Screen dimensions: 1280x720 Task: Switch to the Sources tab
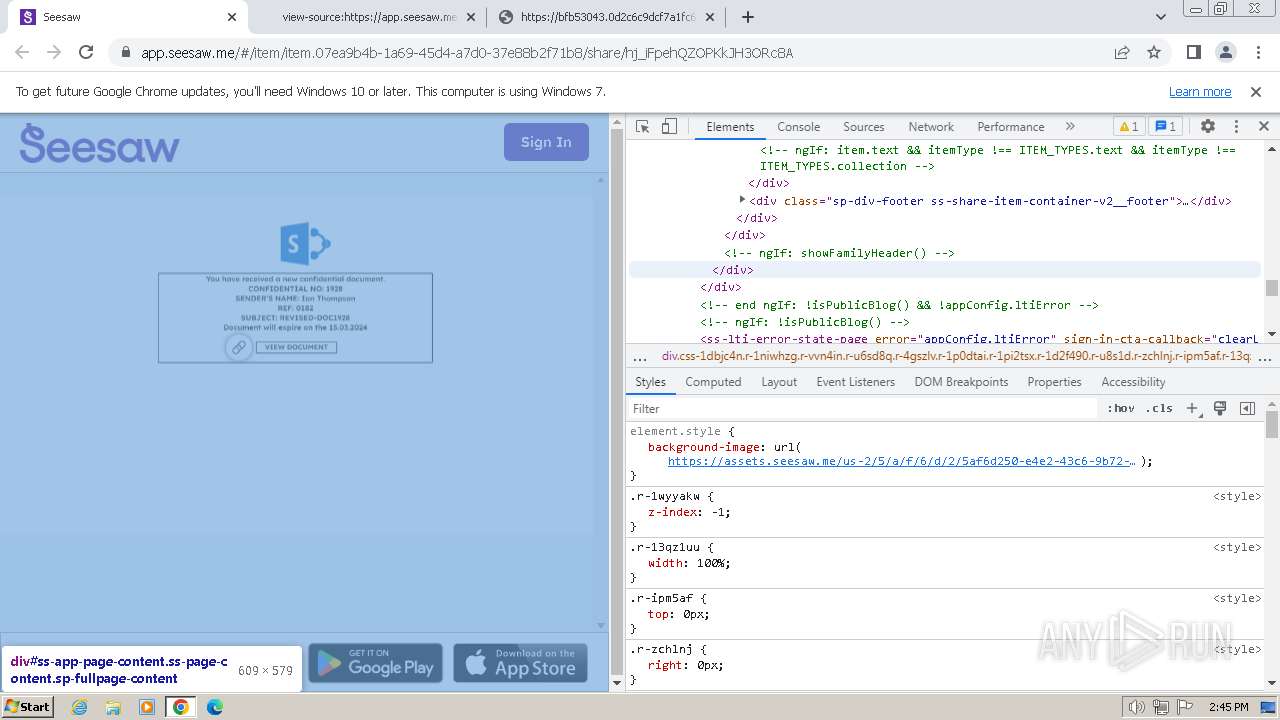click(x=864, y=127)
